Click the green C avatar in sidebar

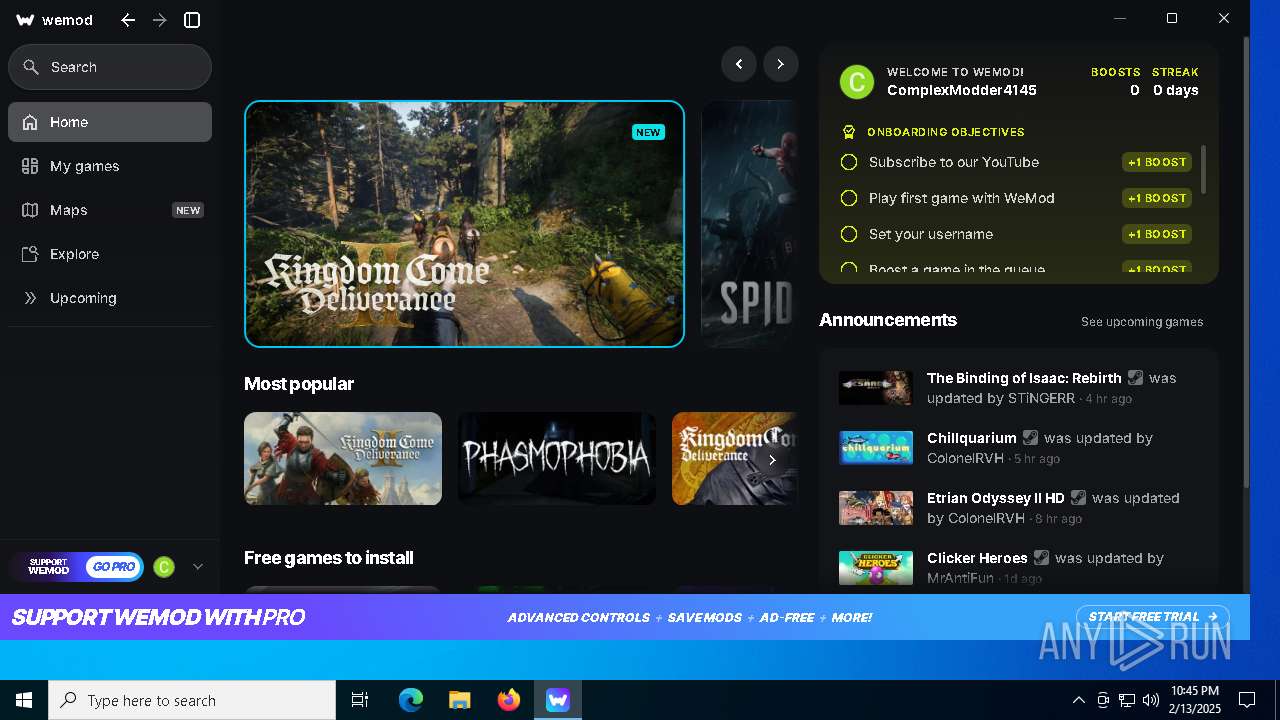[x=164, y=567]
